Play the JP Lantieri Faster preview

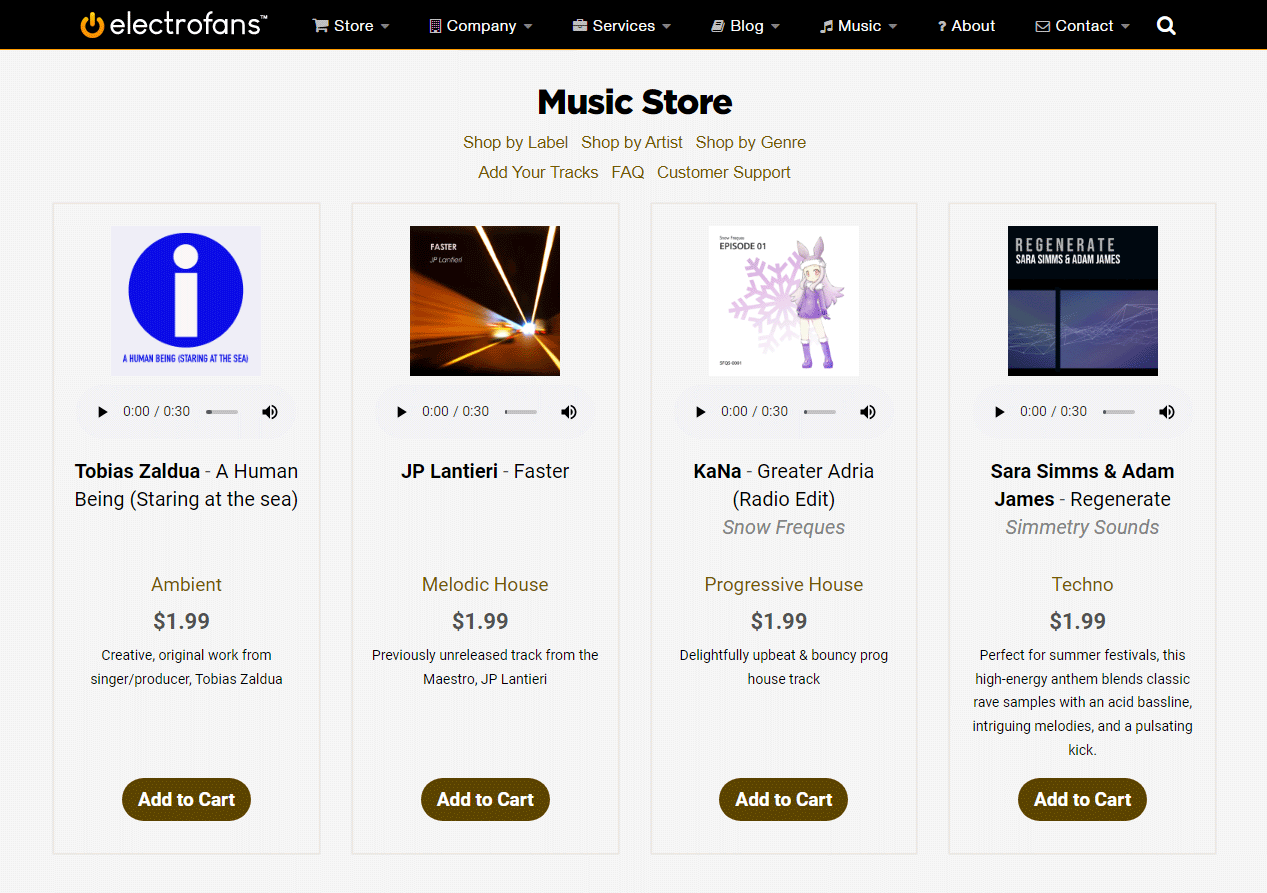click(402, 412)
